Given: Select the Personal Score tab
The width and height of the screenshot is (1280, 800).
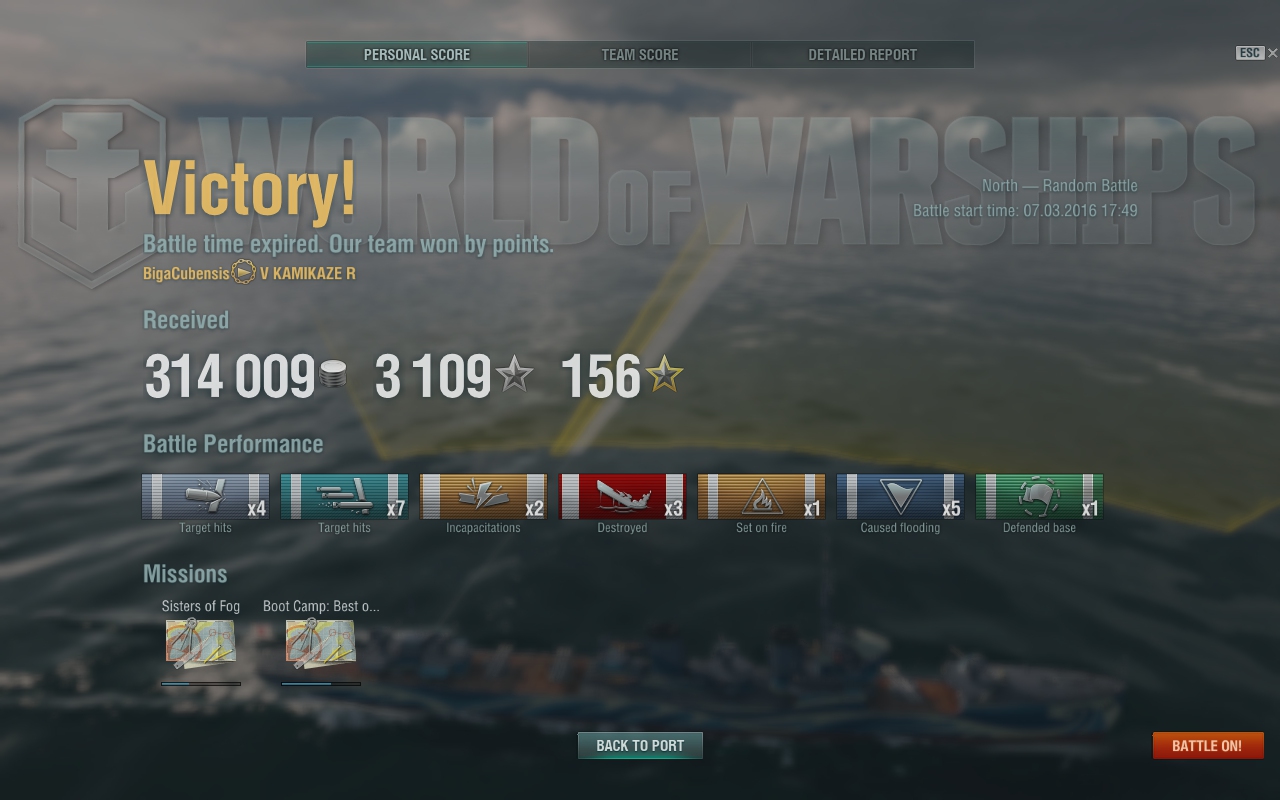Looking at the screenshot, I should [417, 55].
